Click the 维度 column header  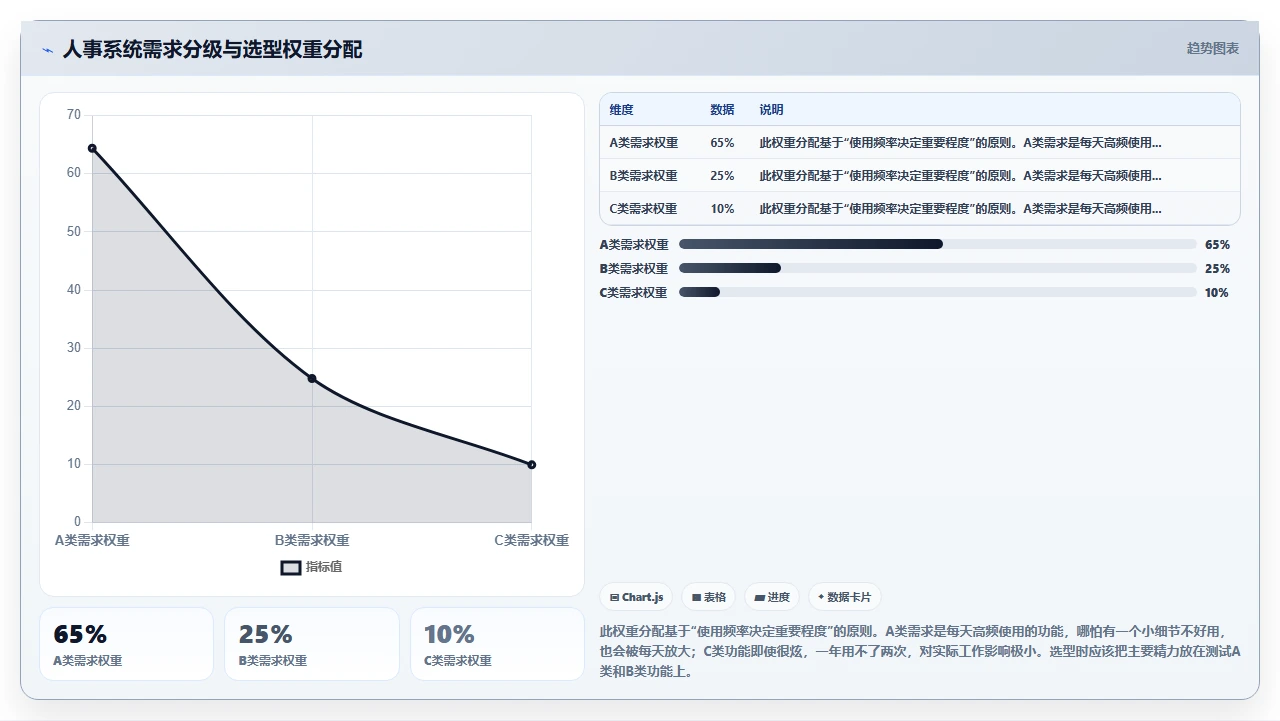622,110
